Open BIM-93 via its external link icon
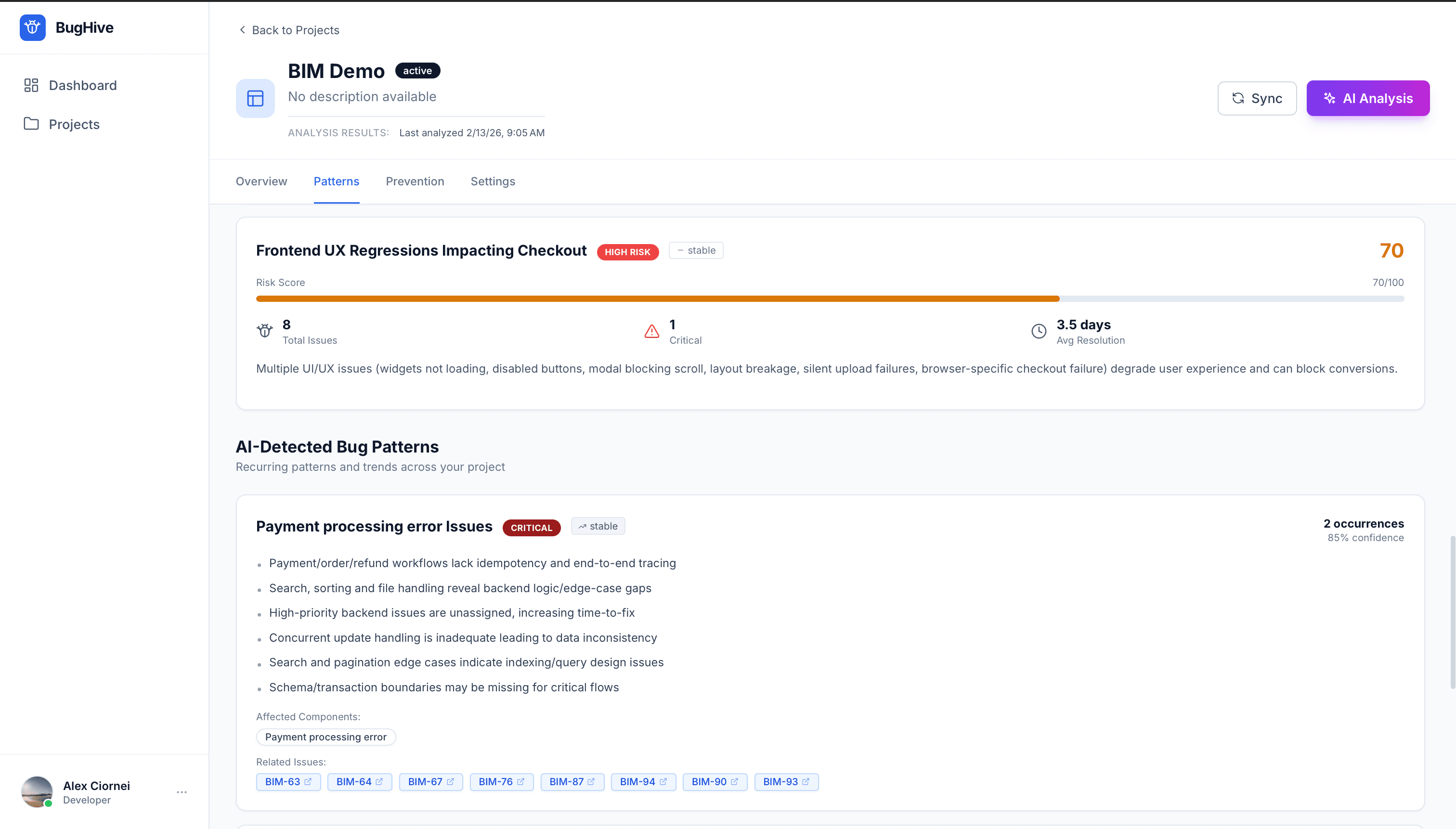The image size is (1456, 829). [806, 782]
